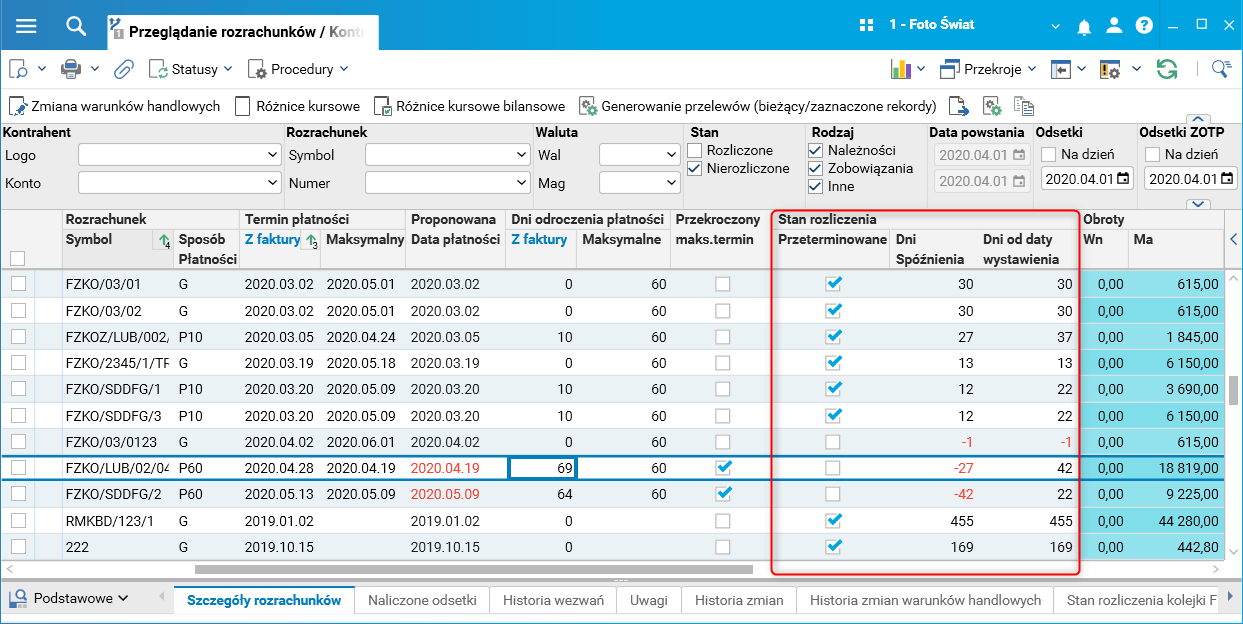Open the Historia zmian warunków handlowych tab
Viewport: 1243px width, 624px height.
[925, 600]
